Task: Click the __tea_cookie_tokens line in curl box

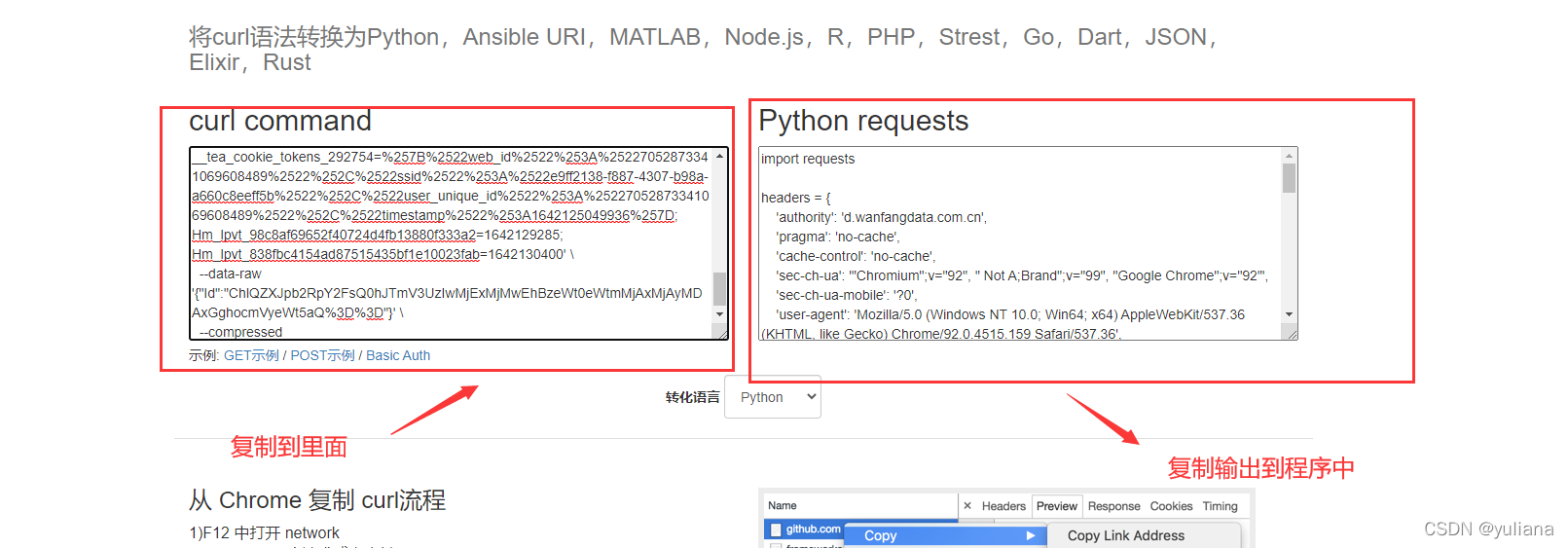Action: click(x=450, y=157)
